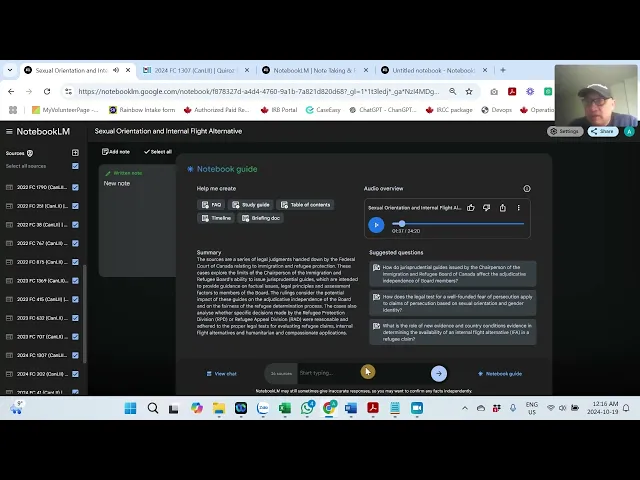The width and height of the screenshot is (640, 480).
Task: Open Word from the taskbar
Action: click(351, 408)
